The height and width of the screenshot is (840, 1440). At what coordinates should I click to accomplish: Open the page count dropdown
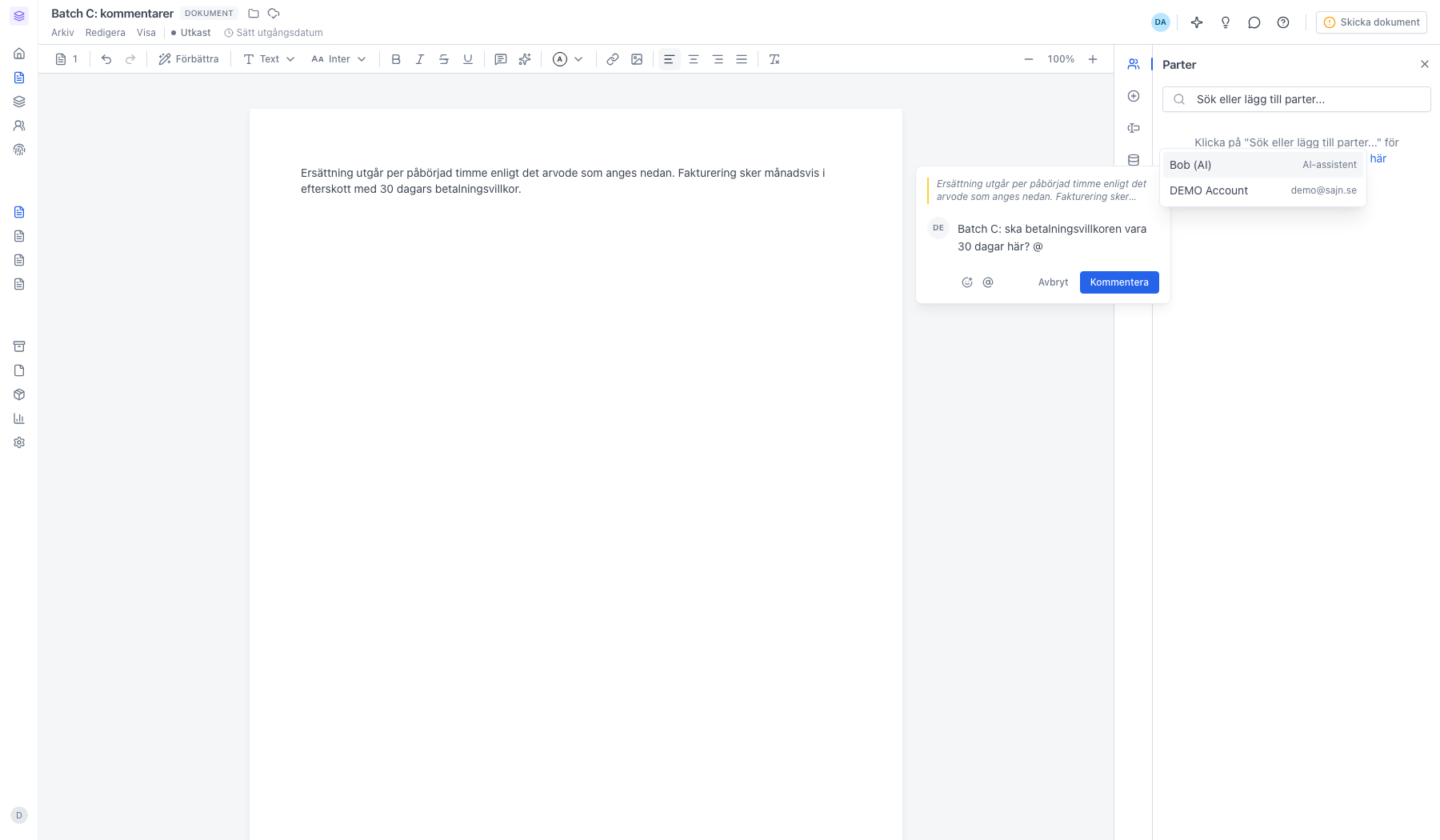click(67, 59)
